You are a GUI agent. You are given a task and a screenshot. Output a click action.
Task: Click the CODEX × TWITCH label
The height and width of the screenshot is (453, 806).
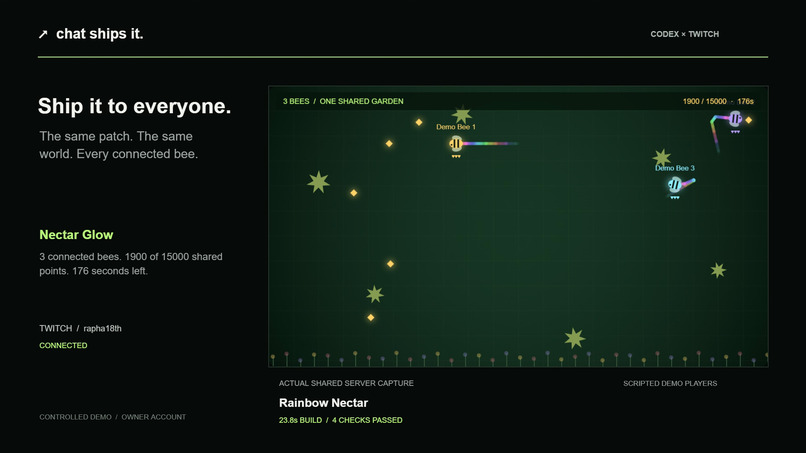[685, 34]
